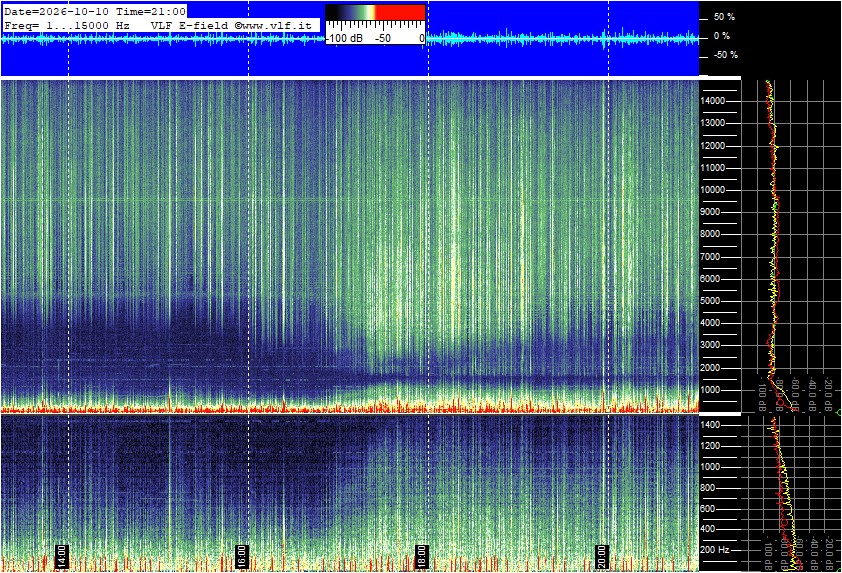The width and height of the screenshot is (842, 573).
Task: Select the Freq= 1...15000 Hz label
Action: 67,25
